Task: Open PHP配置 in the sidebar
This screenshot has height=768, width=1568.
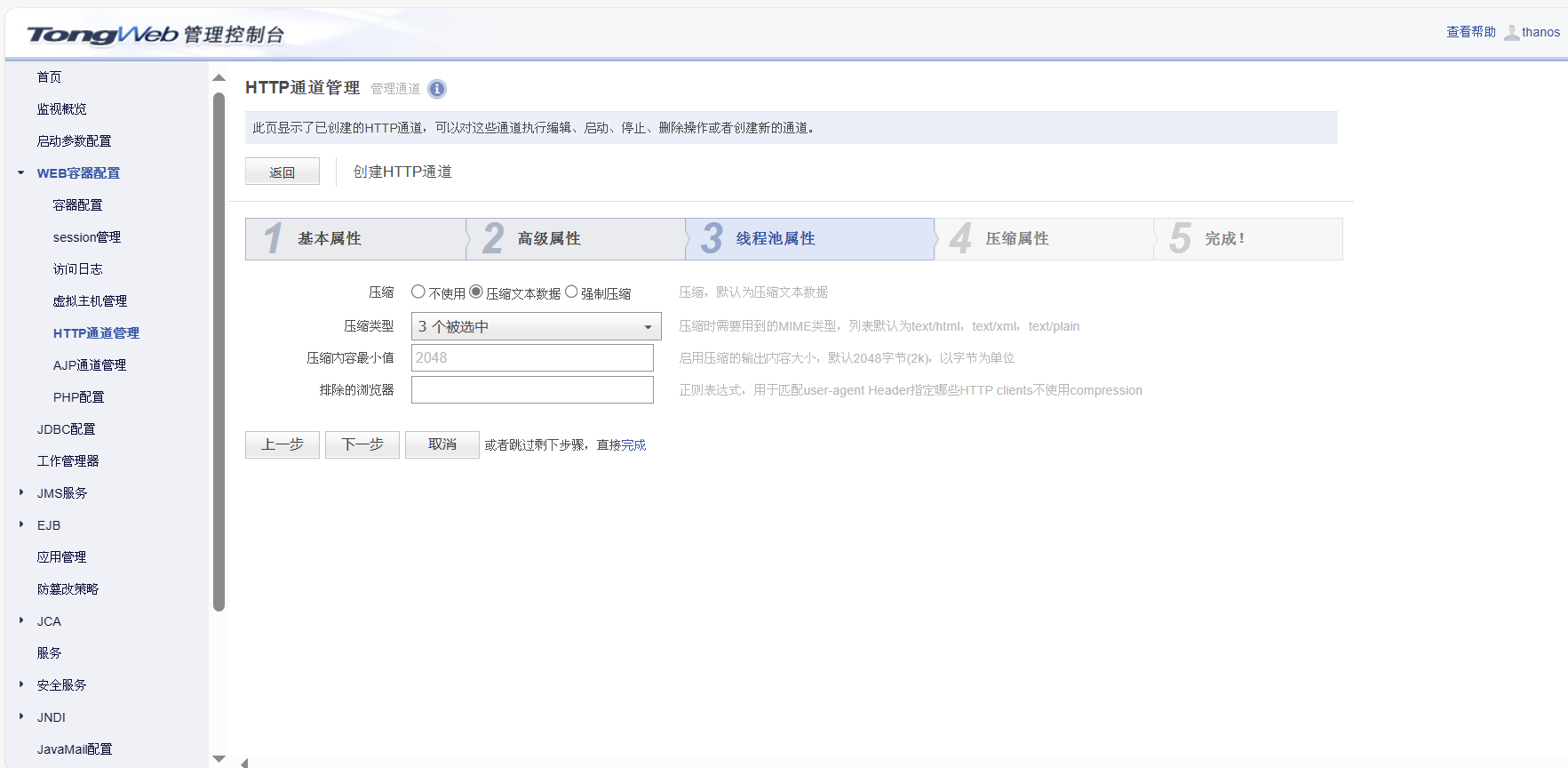Action: (x=78, y=397)
